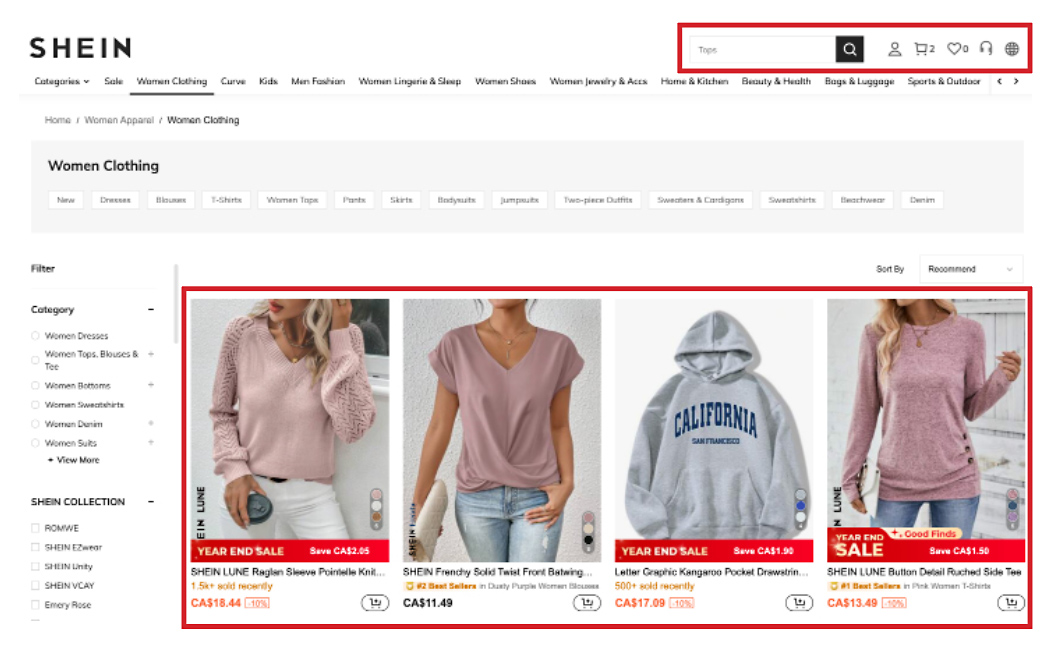Image resolution: width=1056 pixels, height=655 pixels.
Task: Go to the Men Fashion tab
Action: 318,81
